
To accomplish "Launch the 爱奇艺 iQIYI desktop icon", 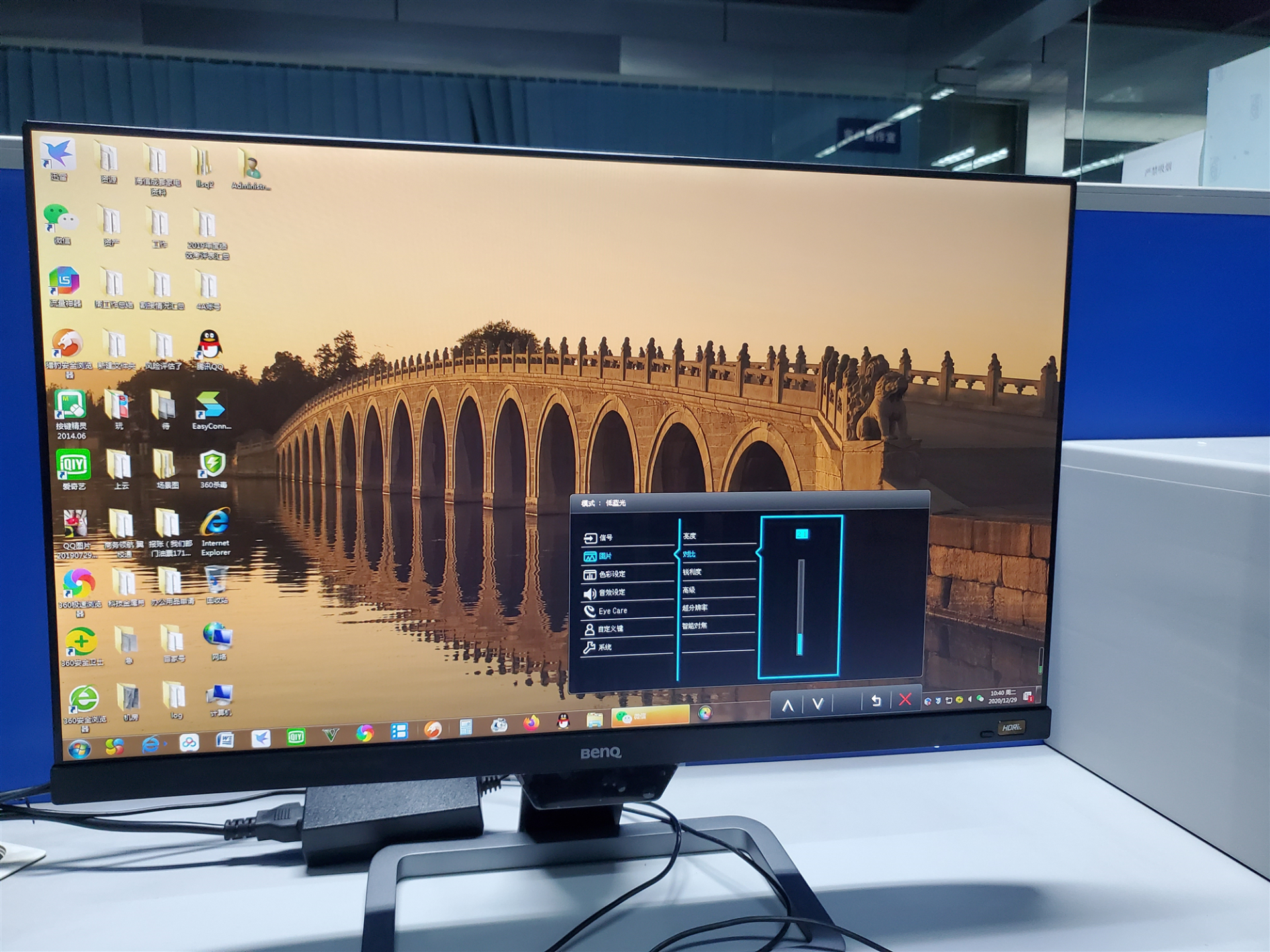I will click(x=73, y=469).
